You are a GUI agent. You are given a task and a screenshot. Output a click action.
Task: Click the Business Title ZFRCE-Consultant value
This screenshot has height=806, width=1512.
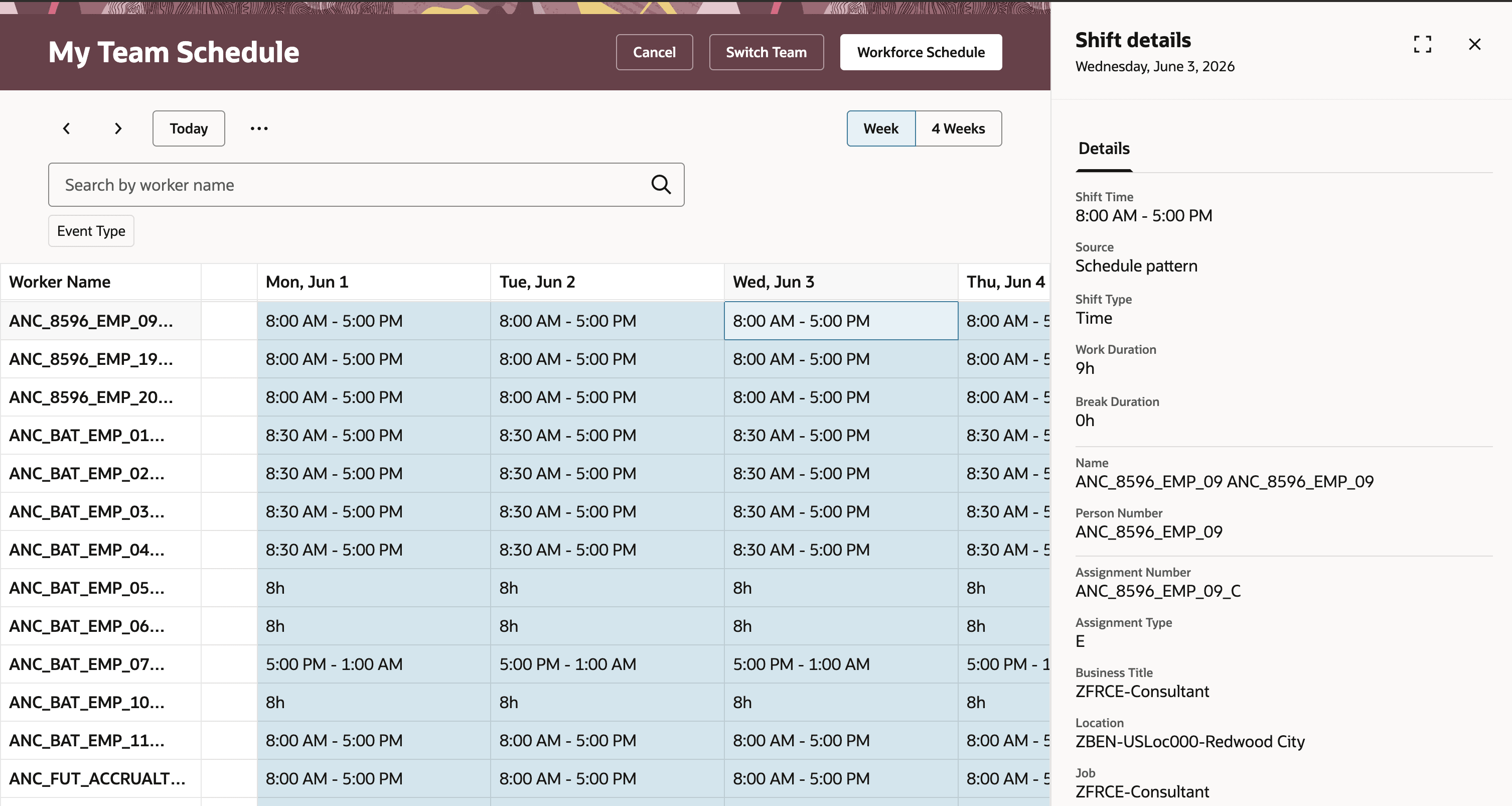pos(1142,692)
